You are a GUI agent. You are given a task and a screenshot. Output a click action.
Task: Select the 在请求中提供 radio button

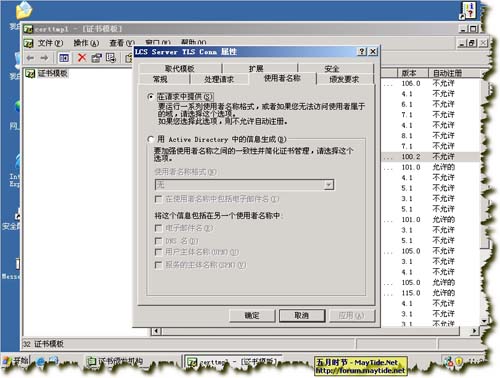tap(151, 97)
